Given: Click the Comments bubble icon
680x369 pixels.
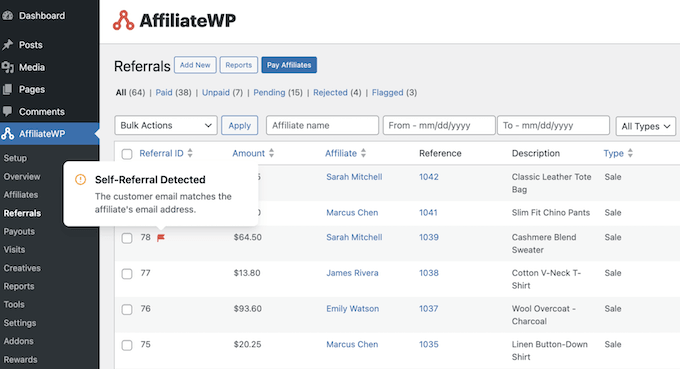Looking at the screenshot, I should click(7, 111).
